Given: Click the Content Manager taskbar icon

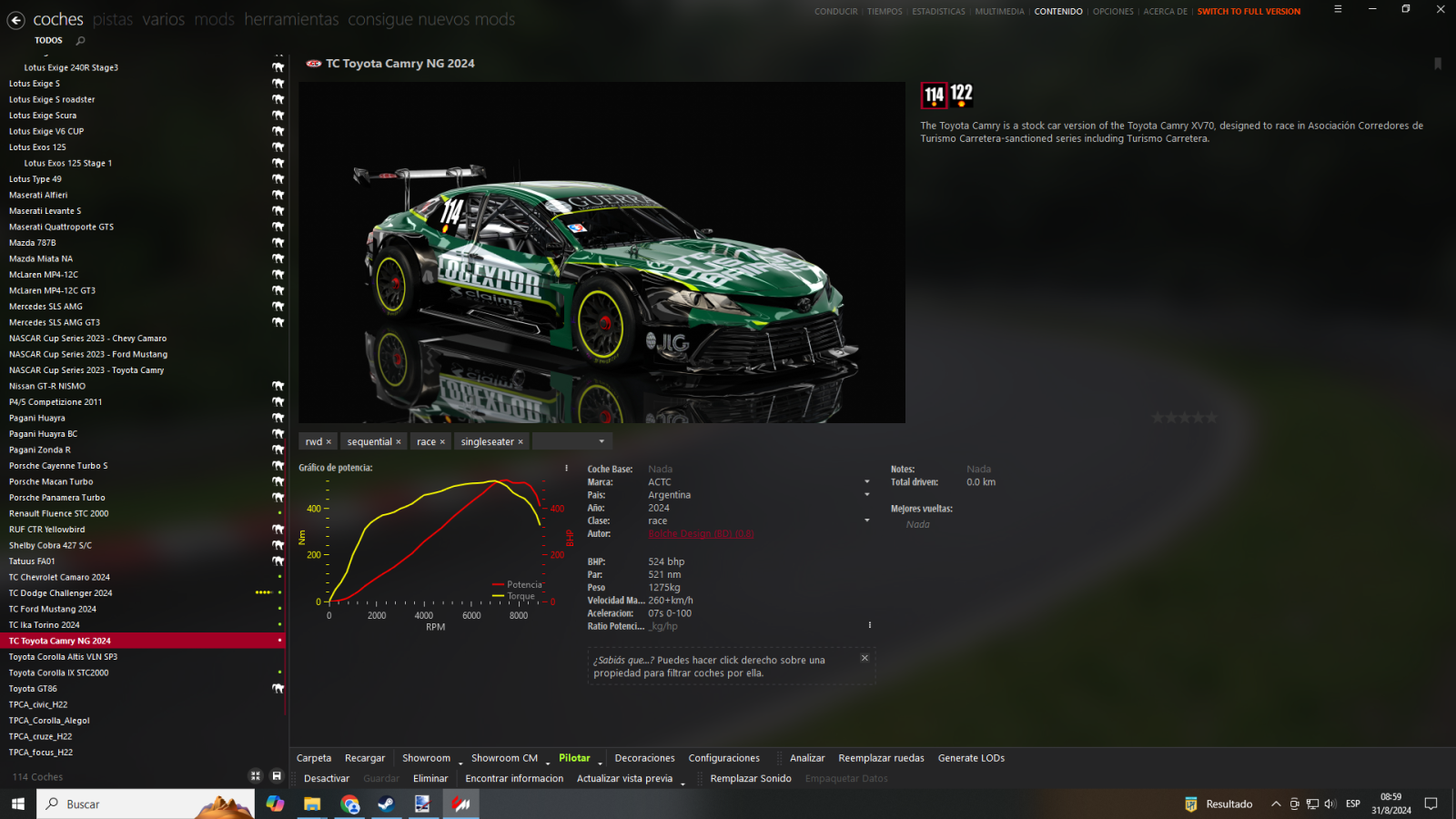Looking at the screenshot, I should click(x=461, y=804).
